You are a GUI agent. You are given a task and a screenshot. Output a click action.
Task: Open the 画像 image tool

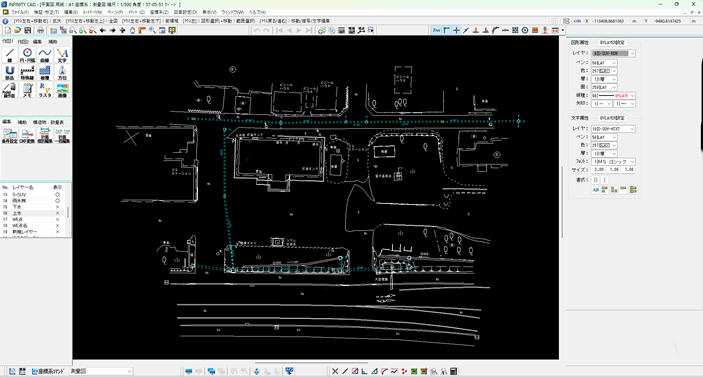point(62,90)
